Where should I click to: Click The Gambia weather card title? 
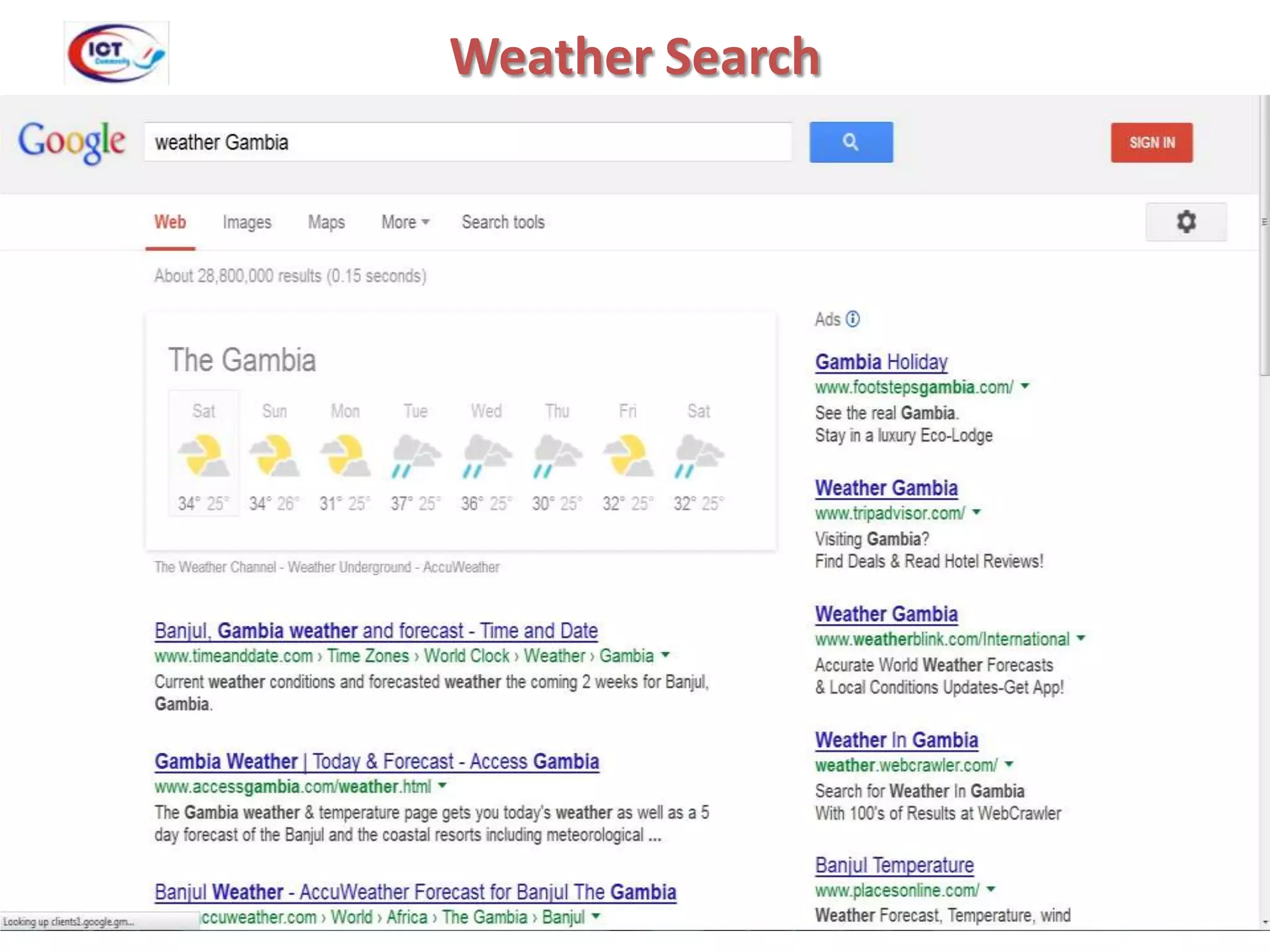tap(242, 360)
